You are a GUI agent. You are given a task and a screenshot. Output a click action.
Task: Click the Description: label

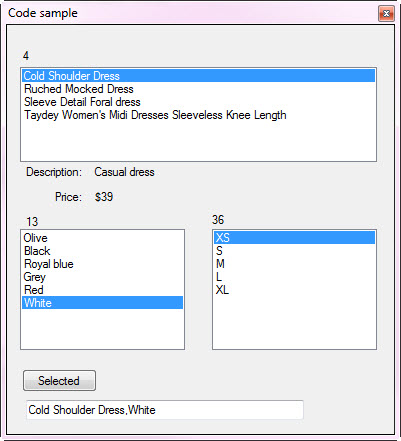54,172
